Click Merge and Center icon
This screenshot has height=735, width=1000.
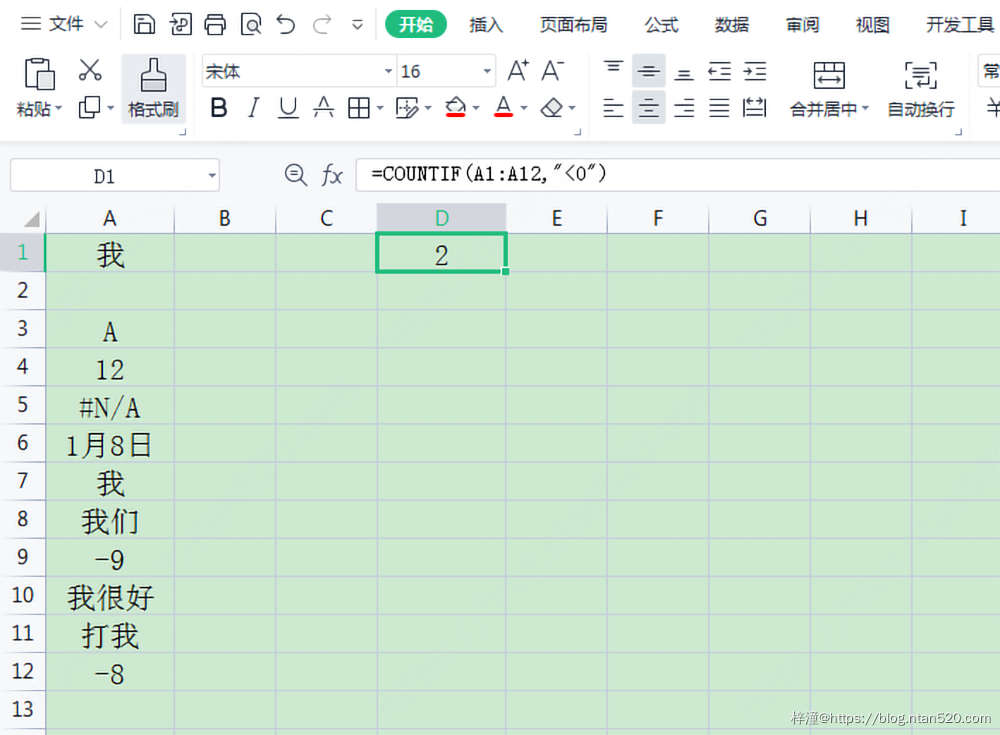coord(829,75)
